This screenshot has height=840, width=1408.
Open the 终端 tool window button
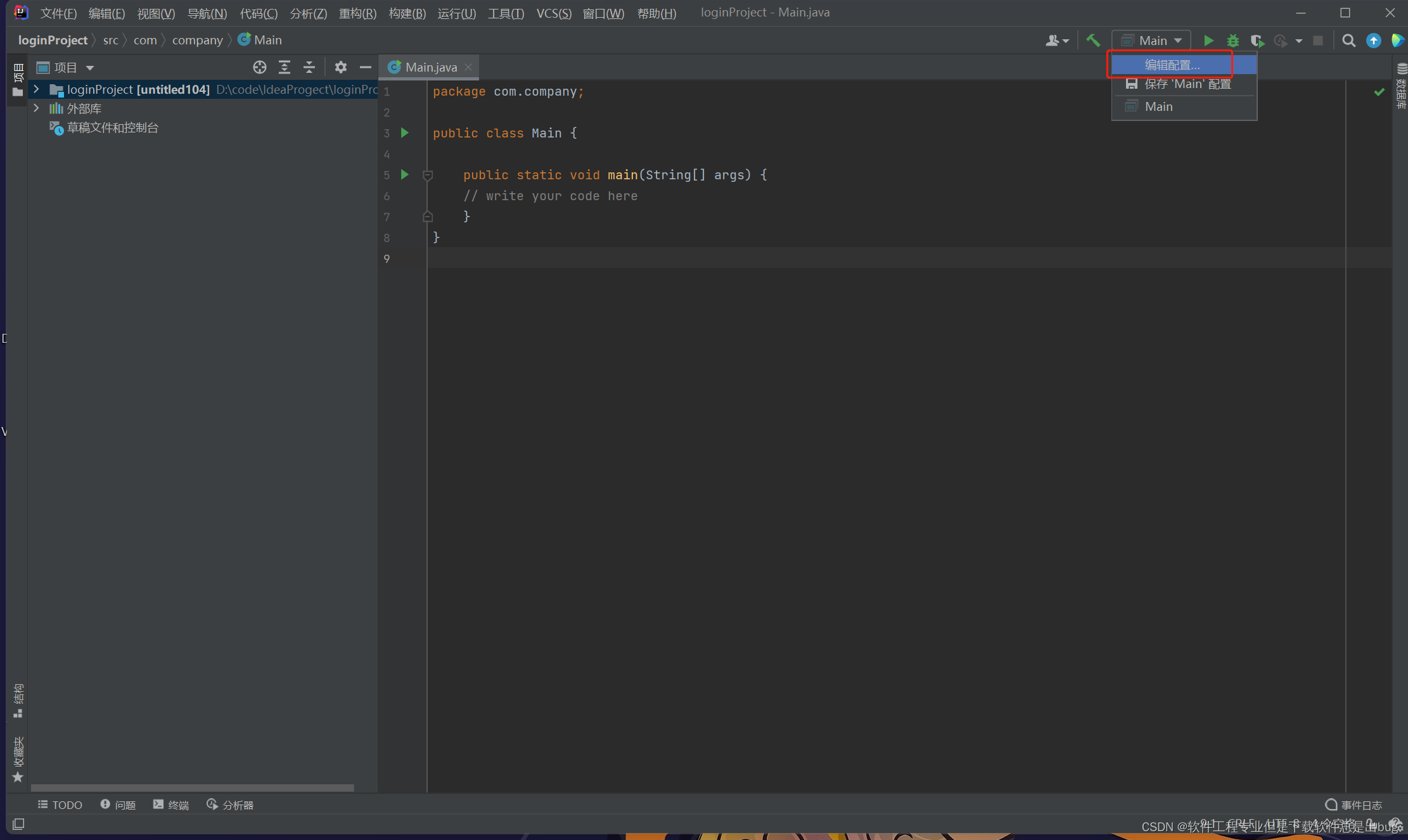[171, 805]
